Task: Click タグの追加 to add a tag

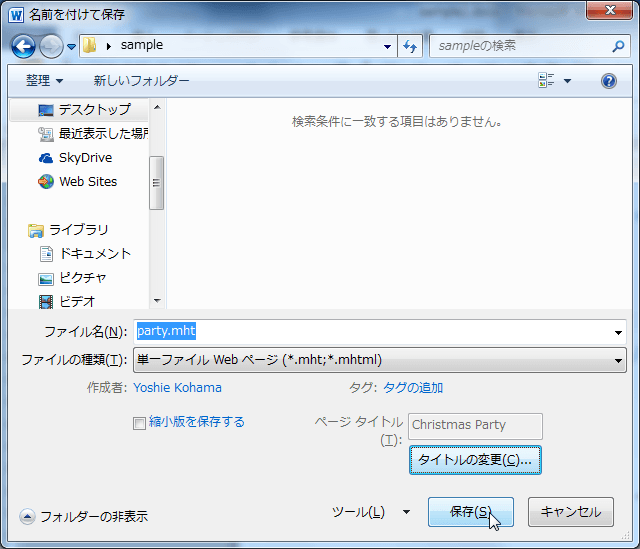Action: pyautogui.click(x=413, y=387)
